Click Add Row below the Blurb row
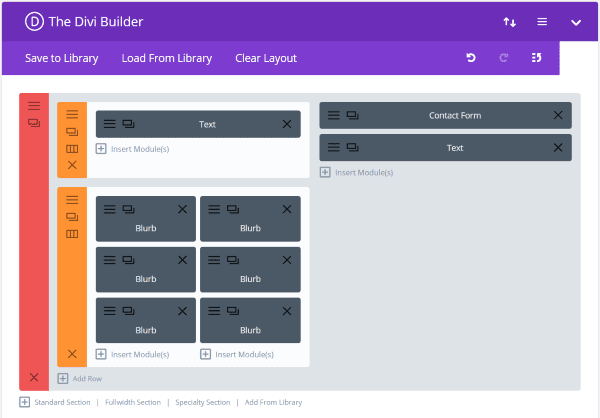The image size is (600, 418). click(80, 379)
